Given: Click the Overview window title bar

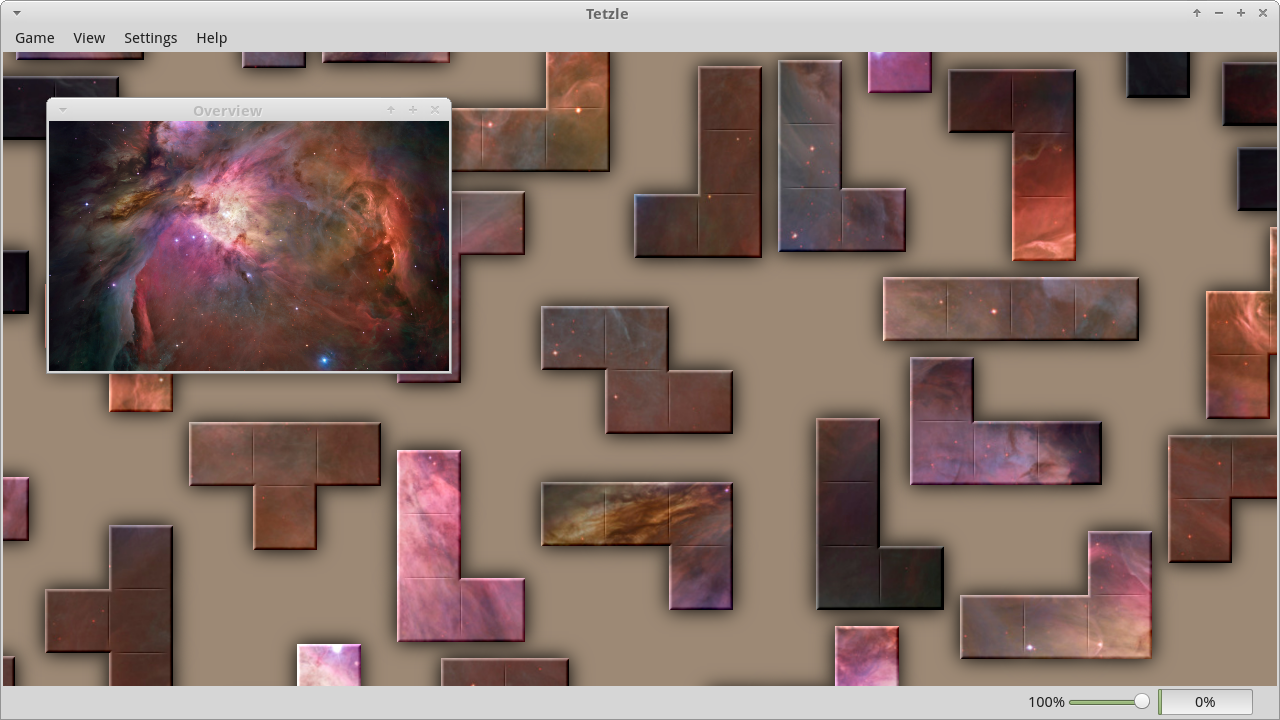Looking at the screenshot, I should pyautogui.click(x=227, y=110).
